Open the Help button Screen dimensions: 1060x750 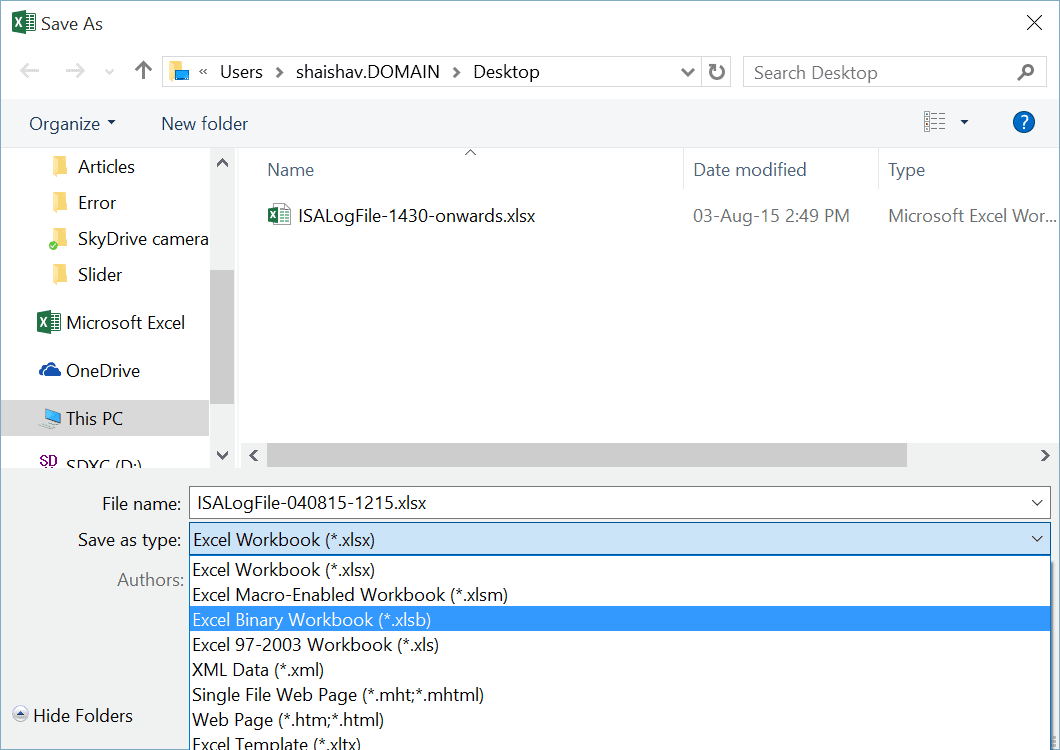pos(1023,122)
